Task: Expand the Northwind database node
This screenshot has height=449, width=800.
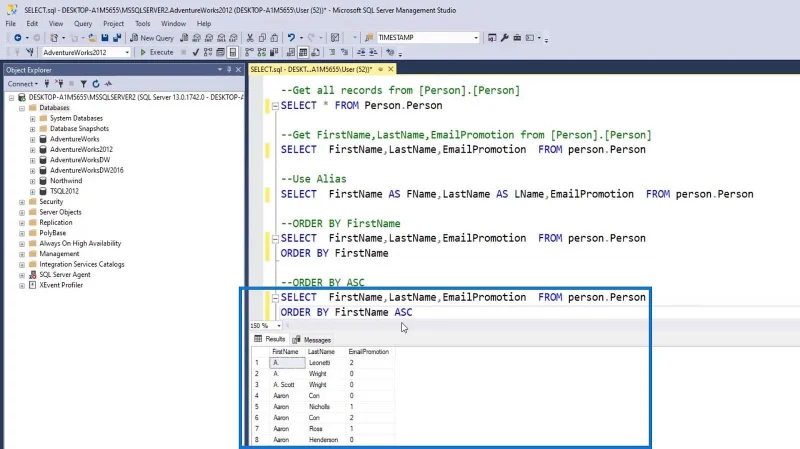Action: 33,181
